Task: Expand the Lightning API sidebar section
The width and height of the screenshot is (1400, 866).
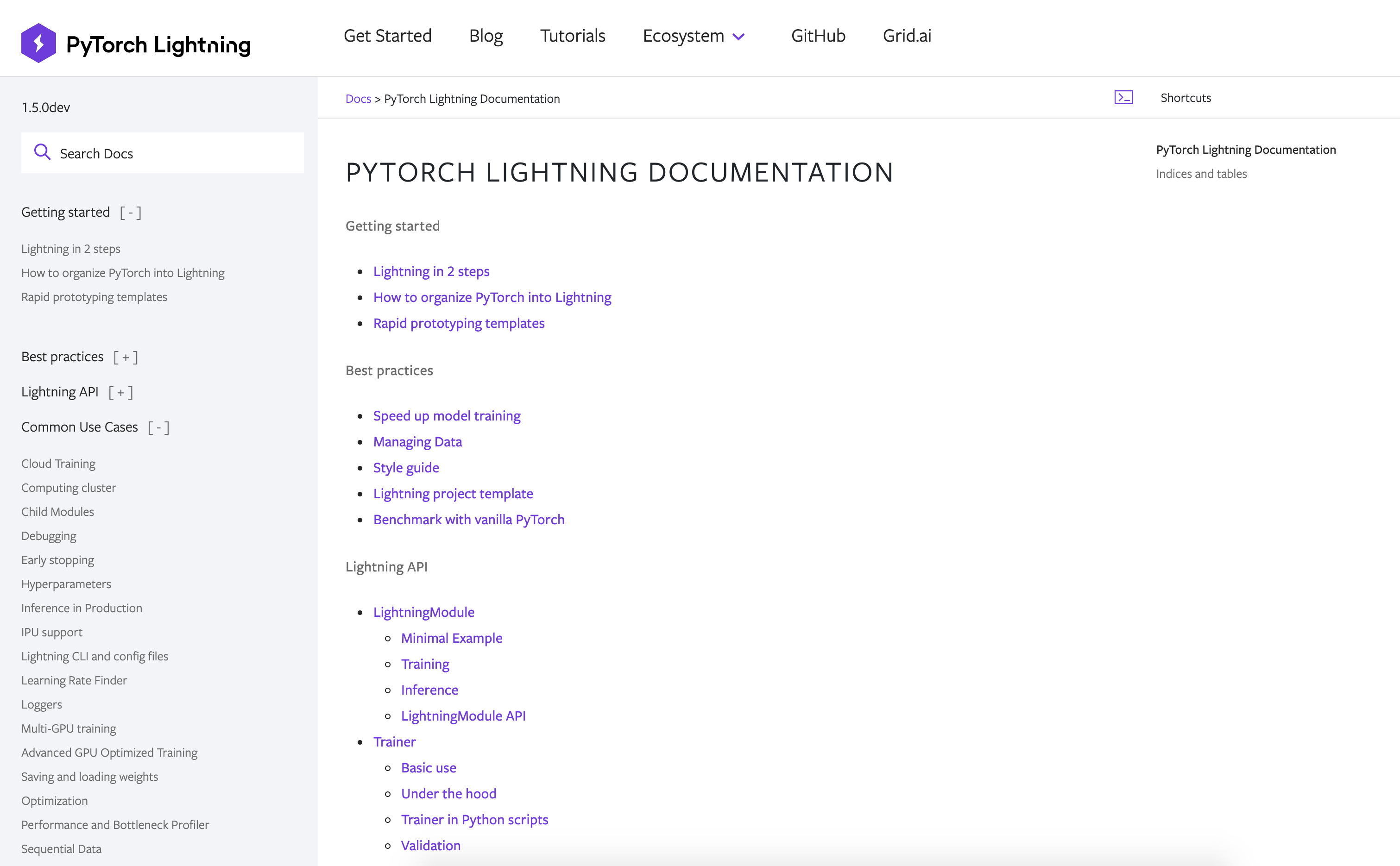Action: (x=120, y=393)
